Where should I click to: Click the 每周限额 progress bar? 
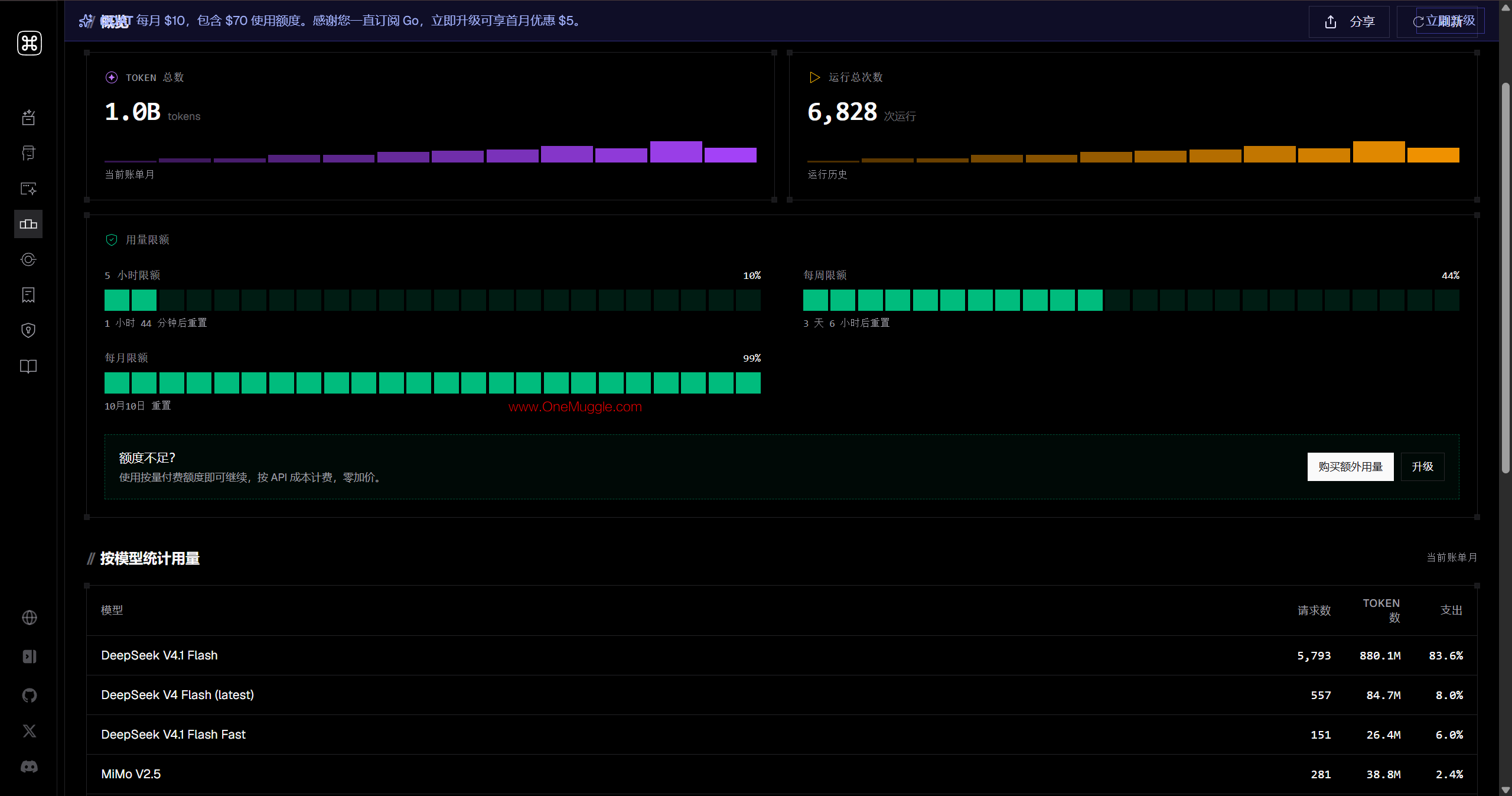1131,300
